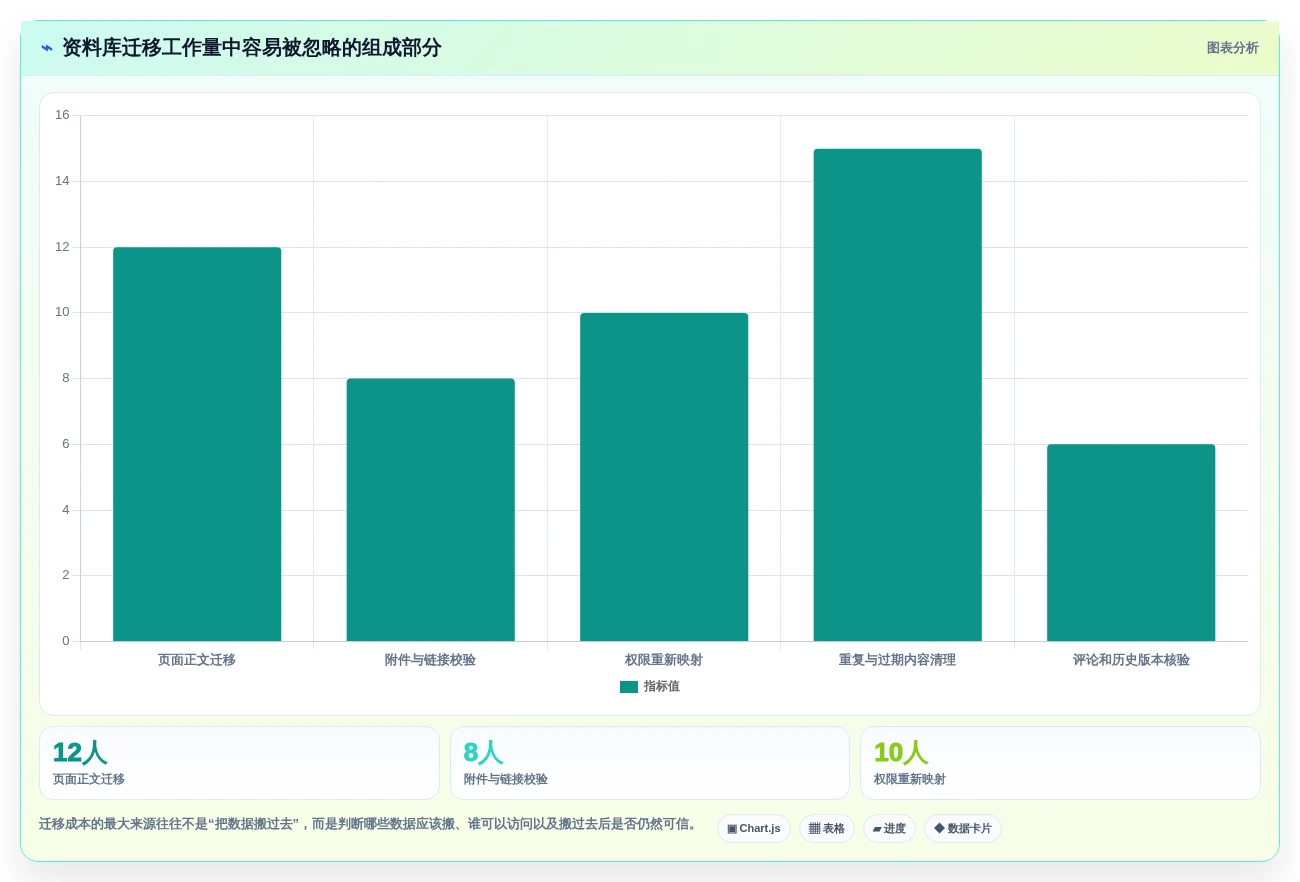
Task: Click the 指标值 legend text
Action: click(x=661, y=687)
